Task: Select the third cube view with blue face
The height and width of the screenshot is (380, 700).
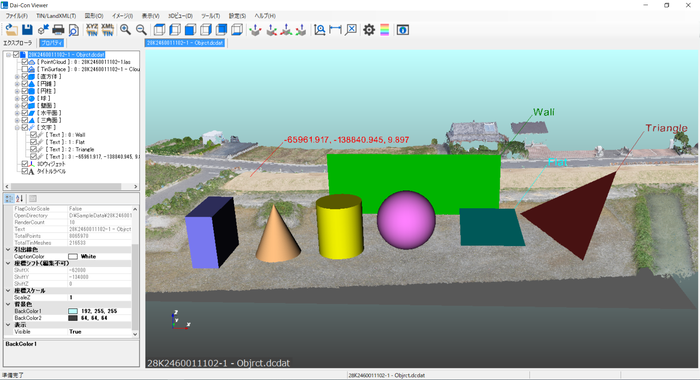Action: (x=191, y=30)
